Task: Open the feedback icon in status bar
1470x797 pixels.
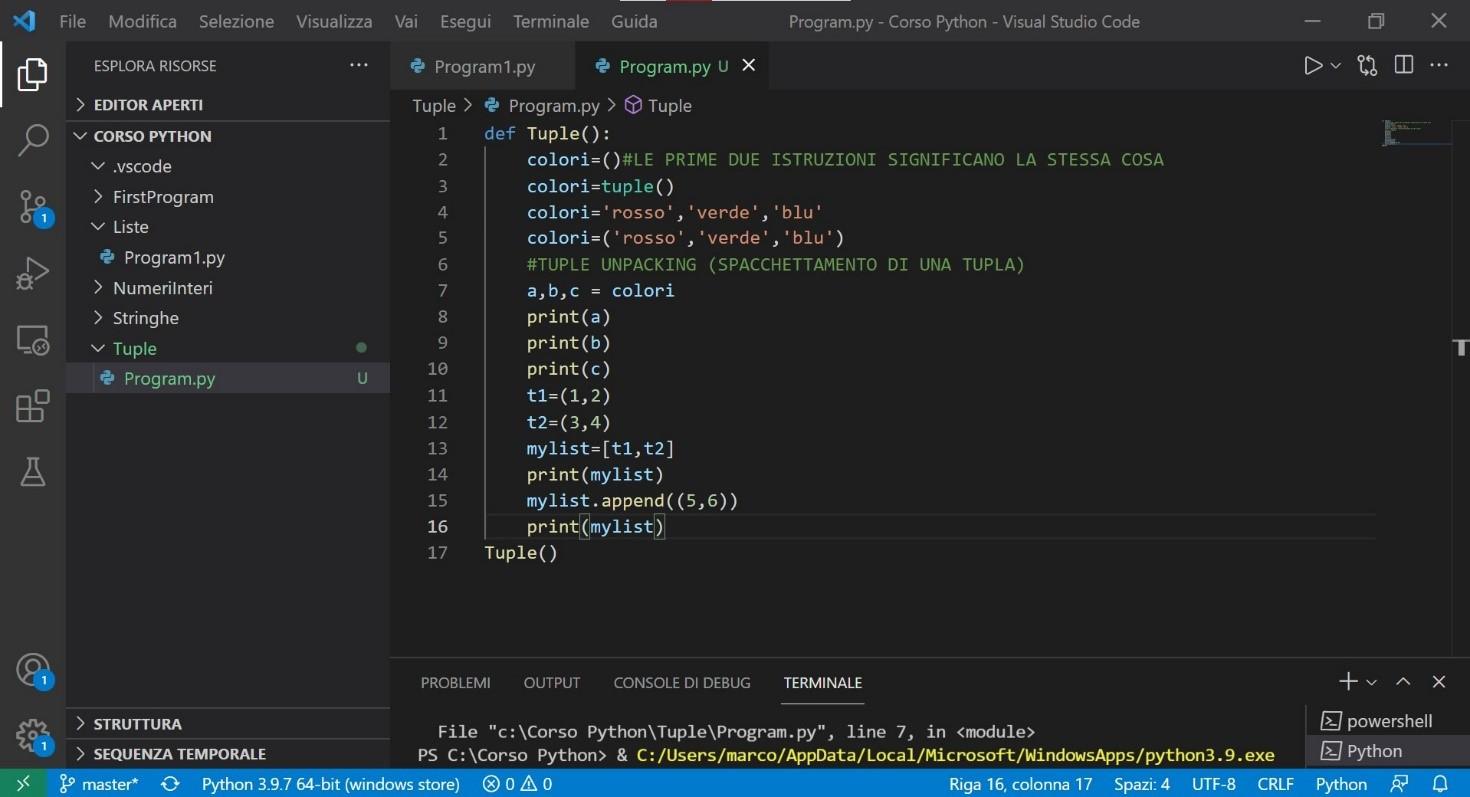Action: [x=1400, y=784]
